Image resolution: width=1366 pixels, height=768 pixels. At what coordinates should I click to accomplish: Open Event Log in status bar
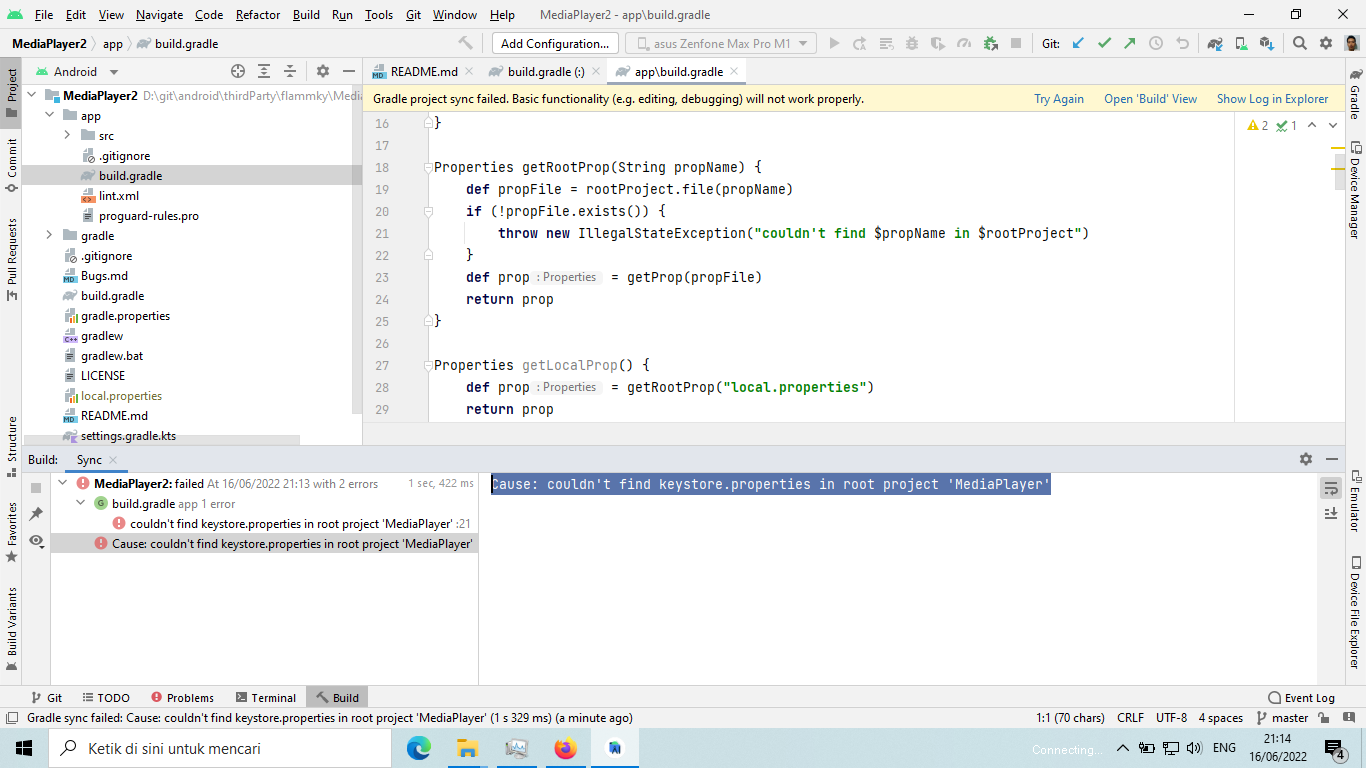[x=1301, y=697]
